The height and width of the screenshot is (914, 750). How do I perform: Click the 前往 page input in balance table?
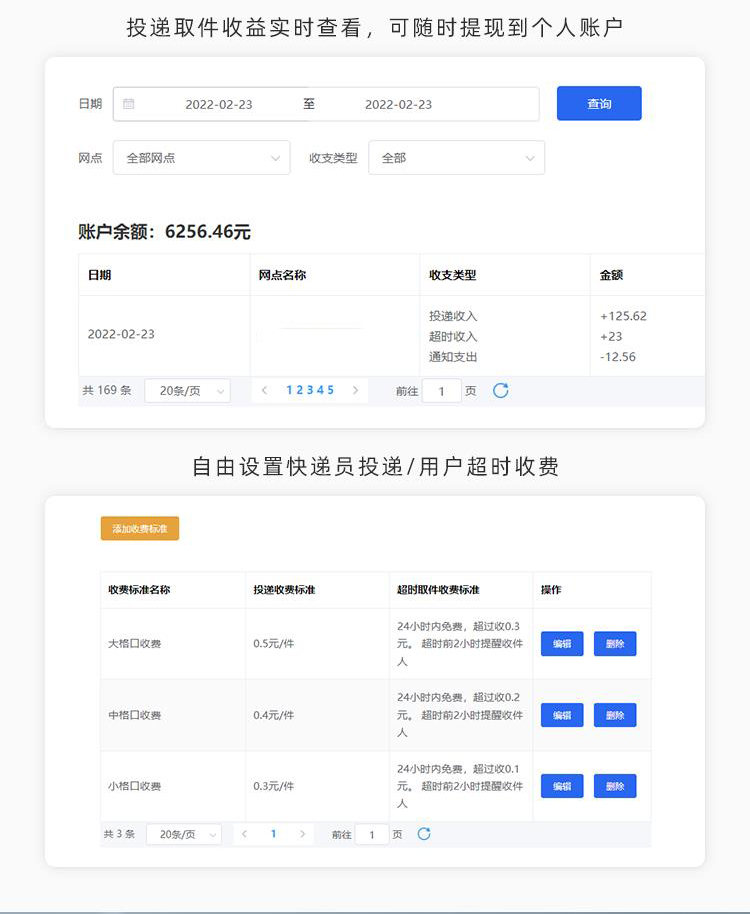pos(442,391)
